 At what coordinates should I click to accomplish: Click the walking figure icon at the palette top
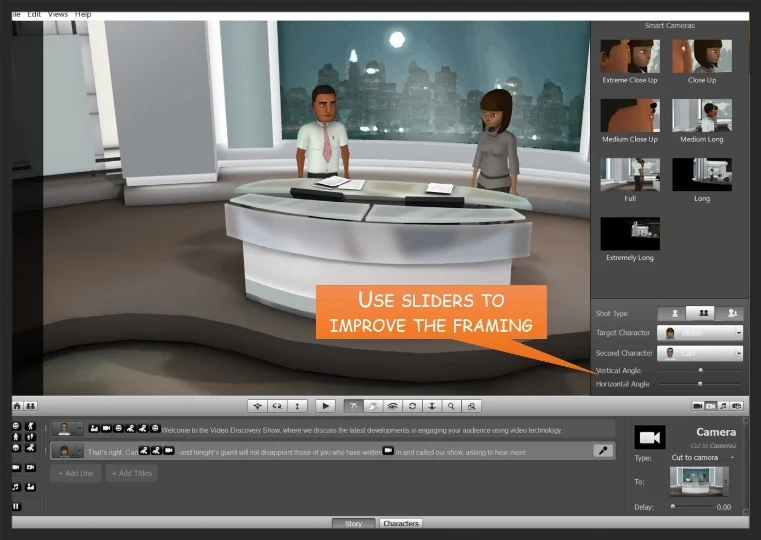click(x=31, y=426)
